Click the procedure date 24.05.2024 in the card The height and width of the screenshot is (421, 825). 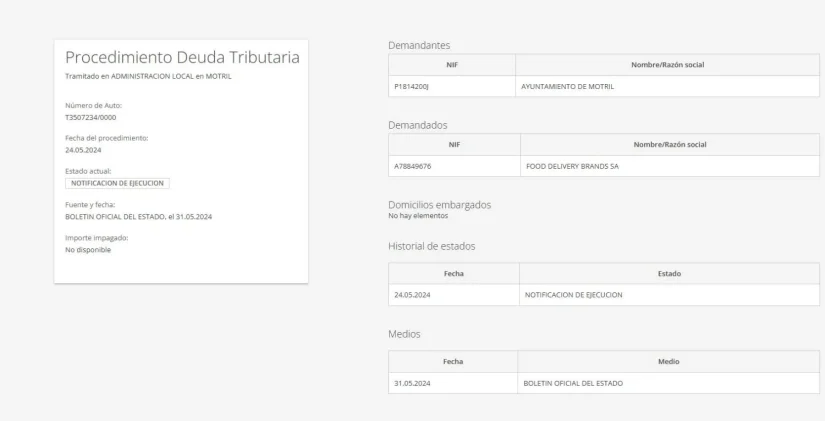click(x=83, y=150)
